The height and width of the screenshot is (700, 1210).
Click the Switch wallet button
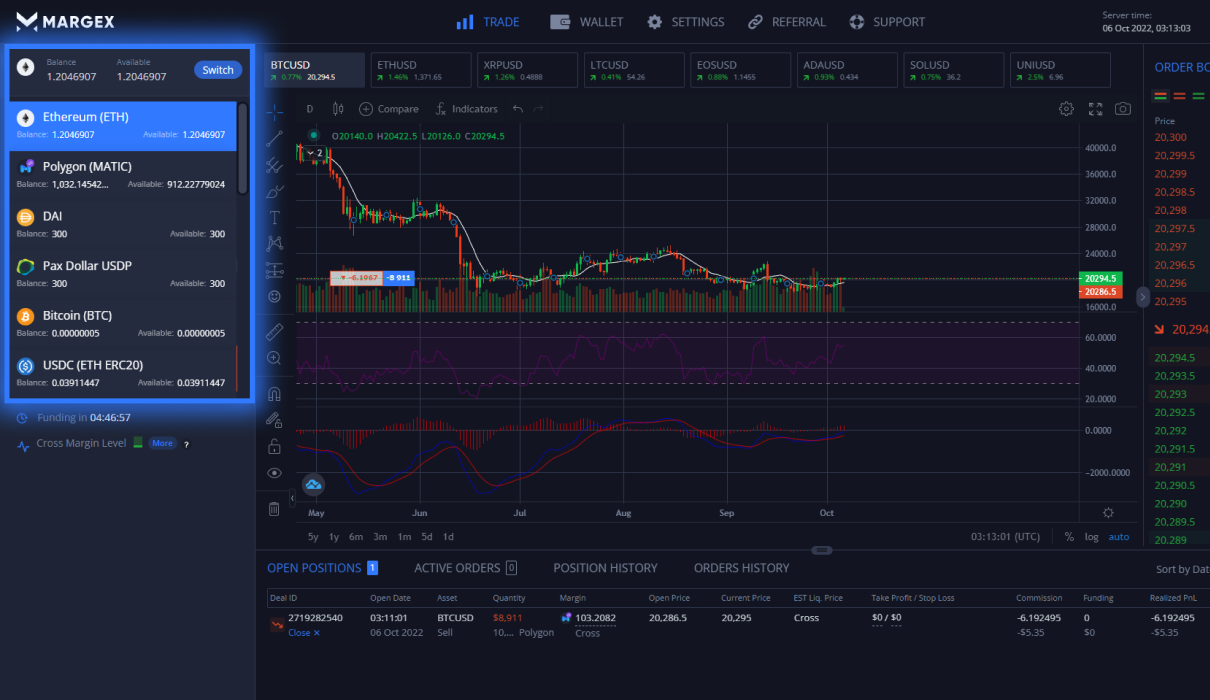218,70
